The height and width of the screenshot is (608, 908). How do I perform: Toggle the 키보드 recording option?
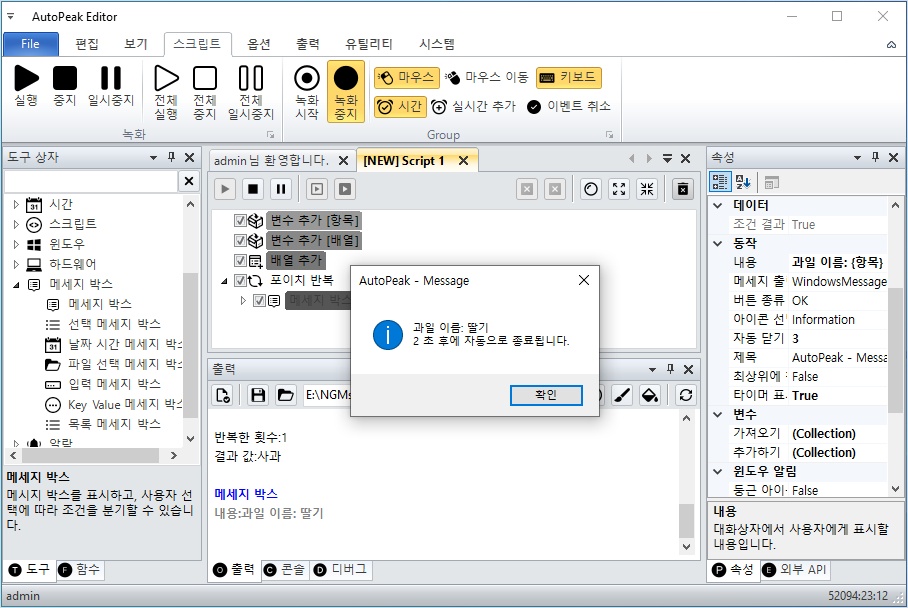[569, 77]
